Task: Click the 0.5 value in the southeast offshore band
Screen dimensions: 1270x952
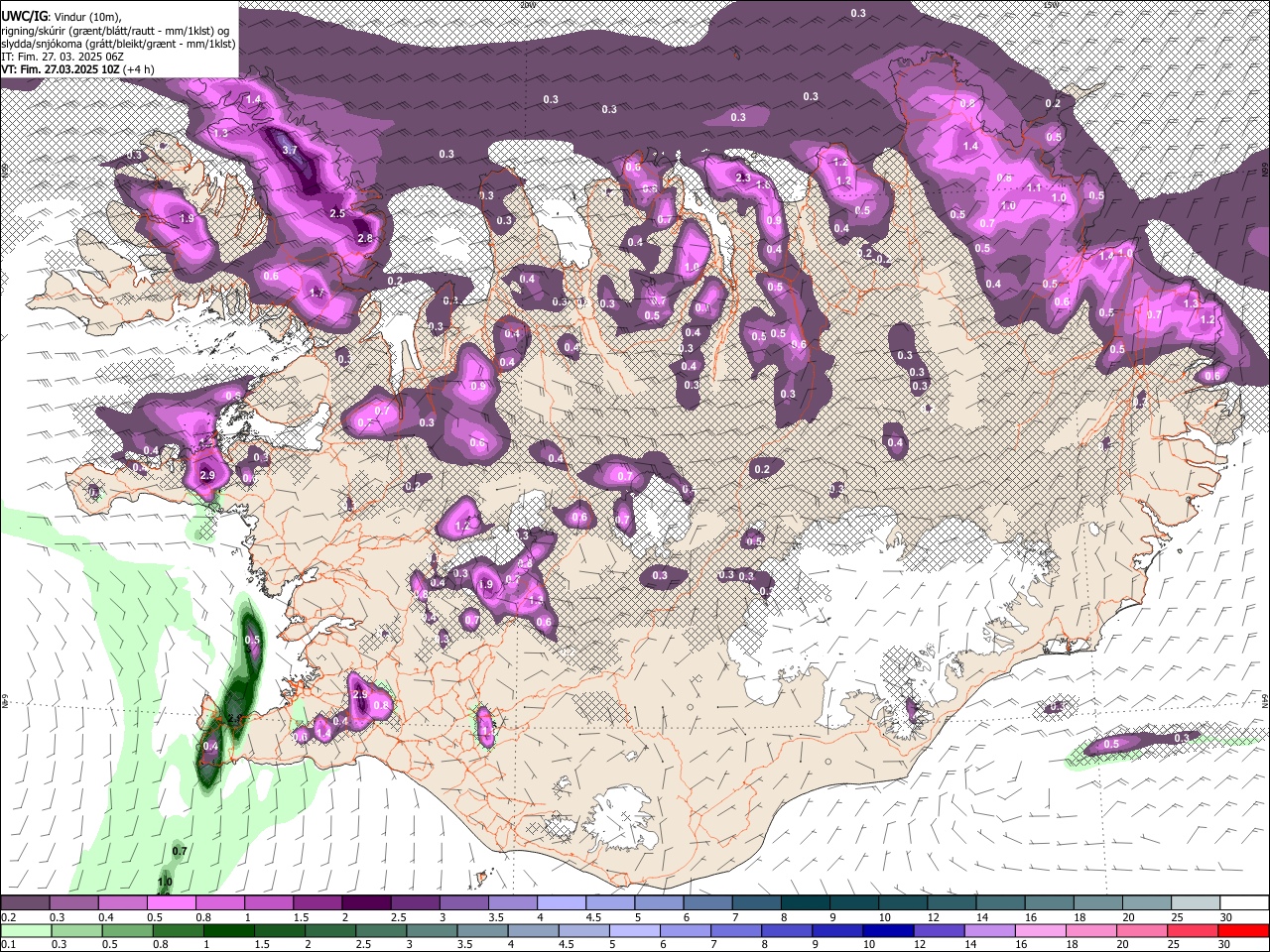Action: [x=1111, y=744]
